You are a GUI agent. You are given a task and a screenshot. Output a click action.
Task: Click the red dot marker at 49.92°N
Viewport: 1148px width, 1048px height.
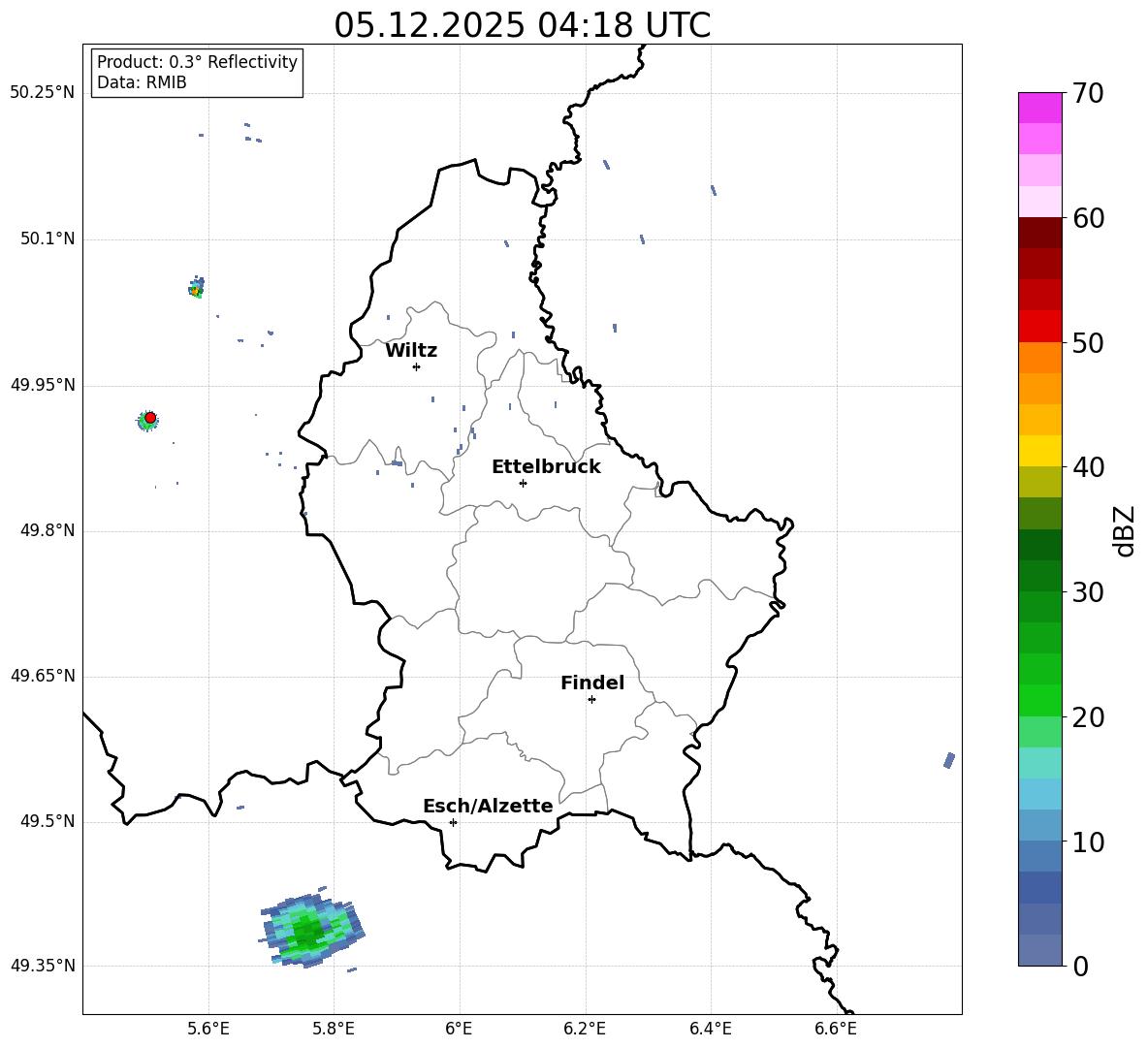tap(150, 418)
